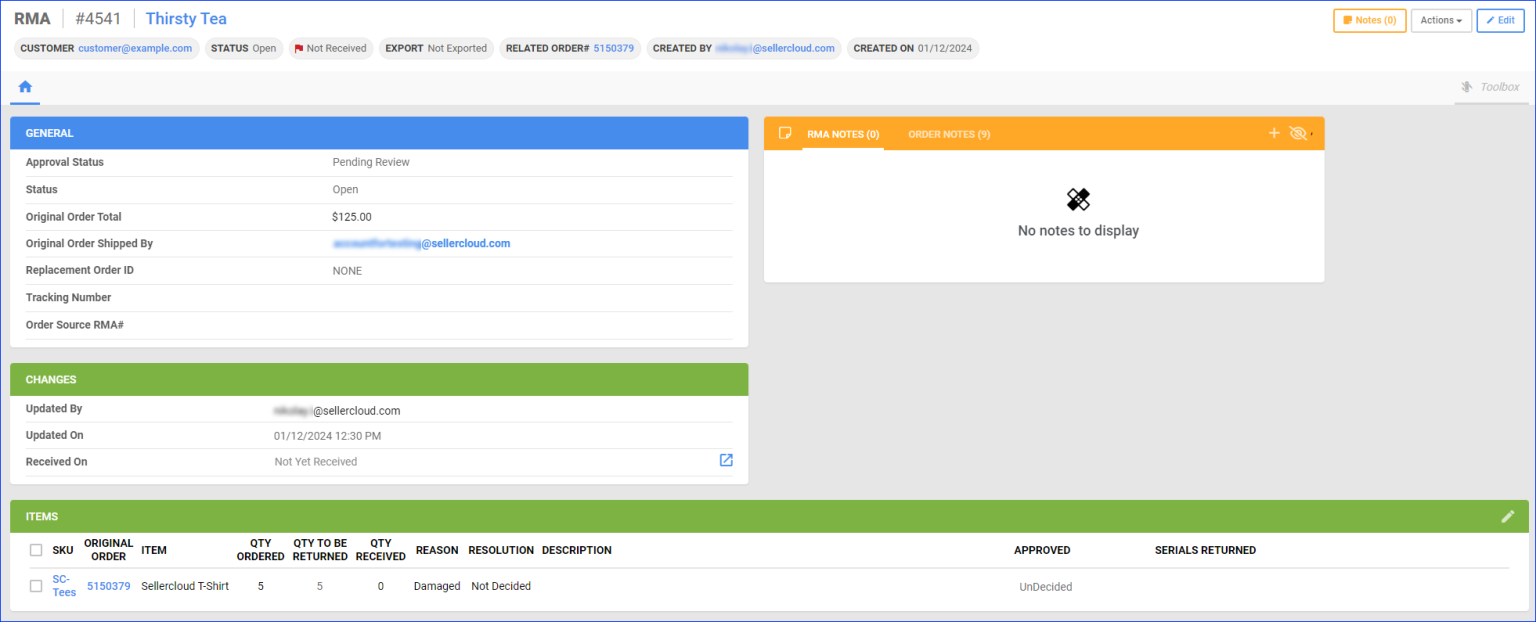This screenshot has width=1536, height=622.
Task: Click the note icon on the notes panel header
Action: (786, 132)
